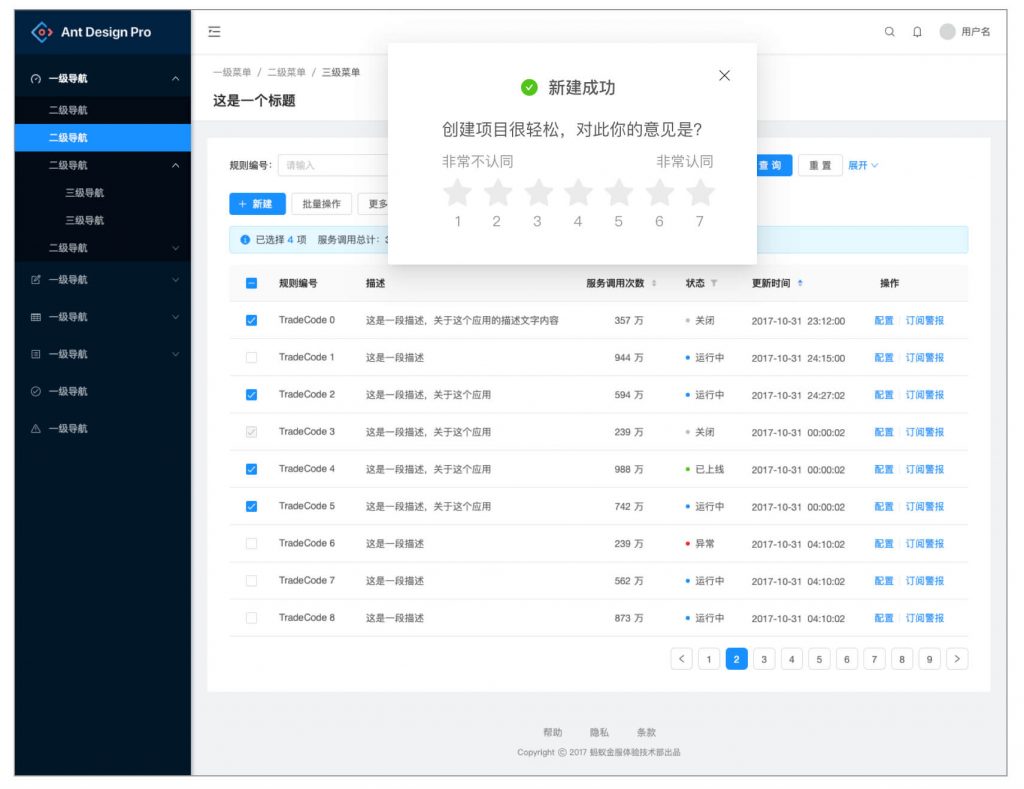Focus the 规则编号 input field
This screenshot has width=1024, height=789.
(333, 165)
